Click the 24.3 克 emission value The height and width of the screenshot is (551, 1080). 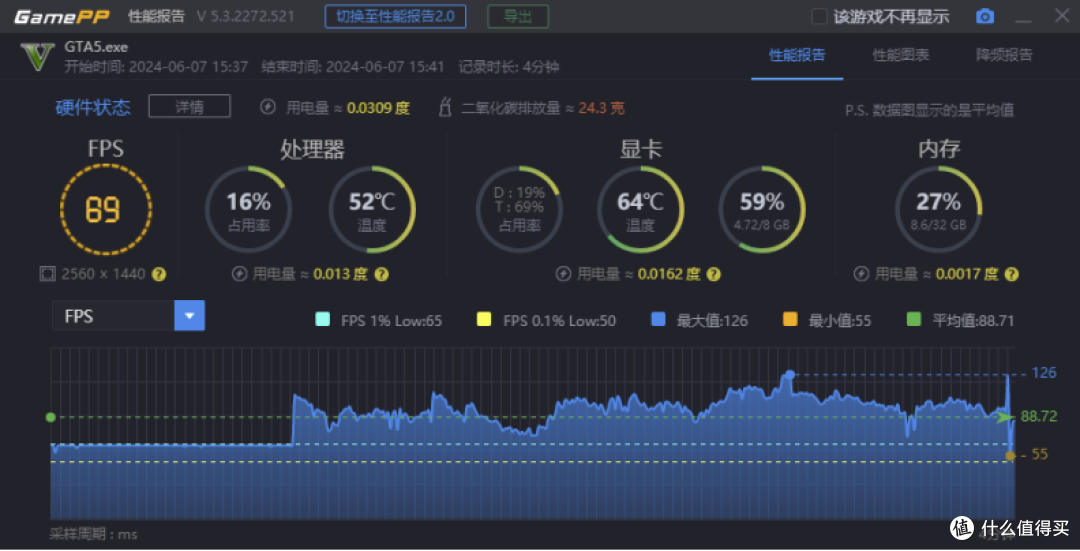tap(601, 107)
